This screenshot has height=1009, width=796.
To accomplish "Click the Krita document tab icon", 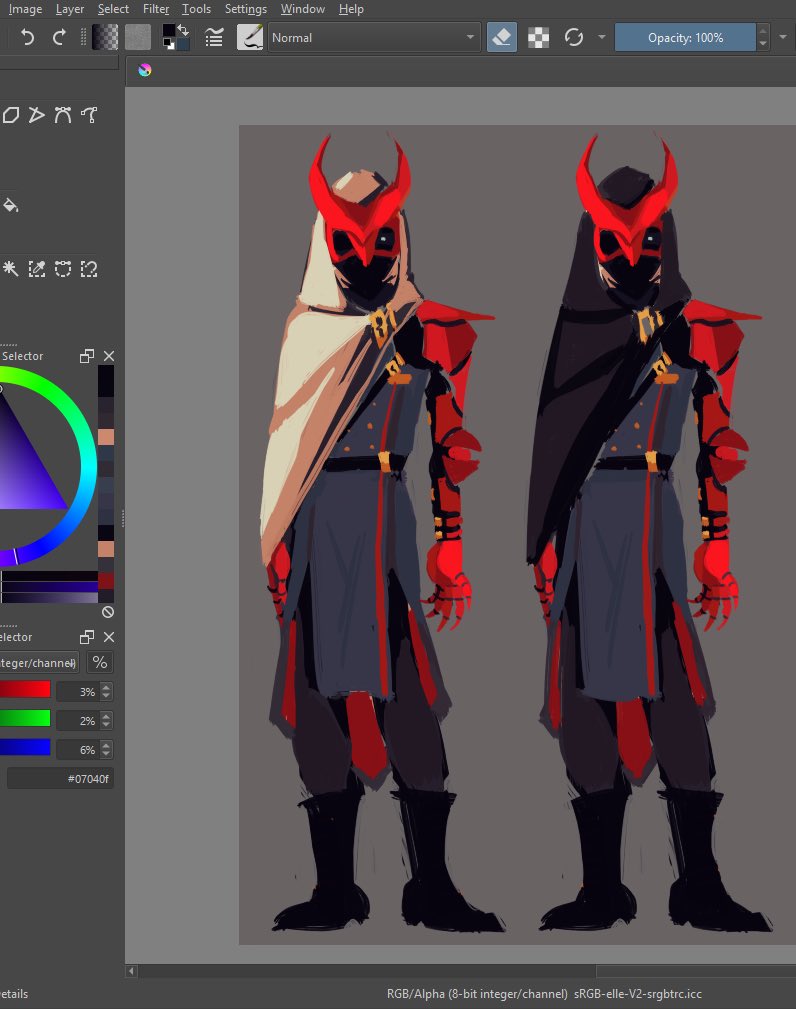I will coord(145,70).
